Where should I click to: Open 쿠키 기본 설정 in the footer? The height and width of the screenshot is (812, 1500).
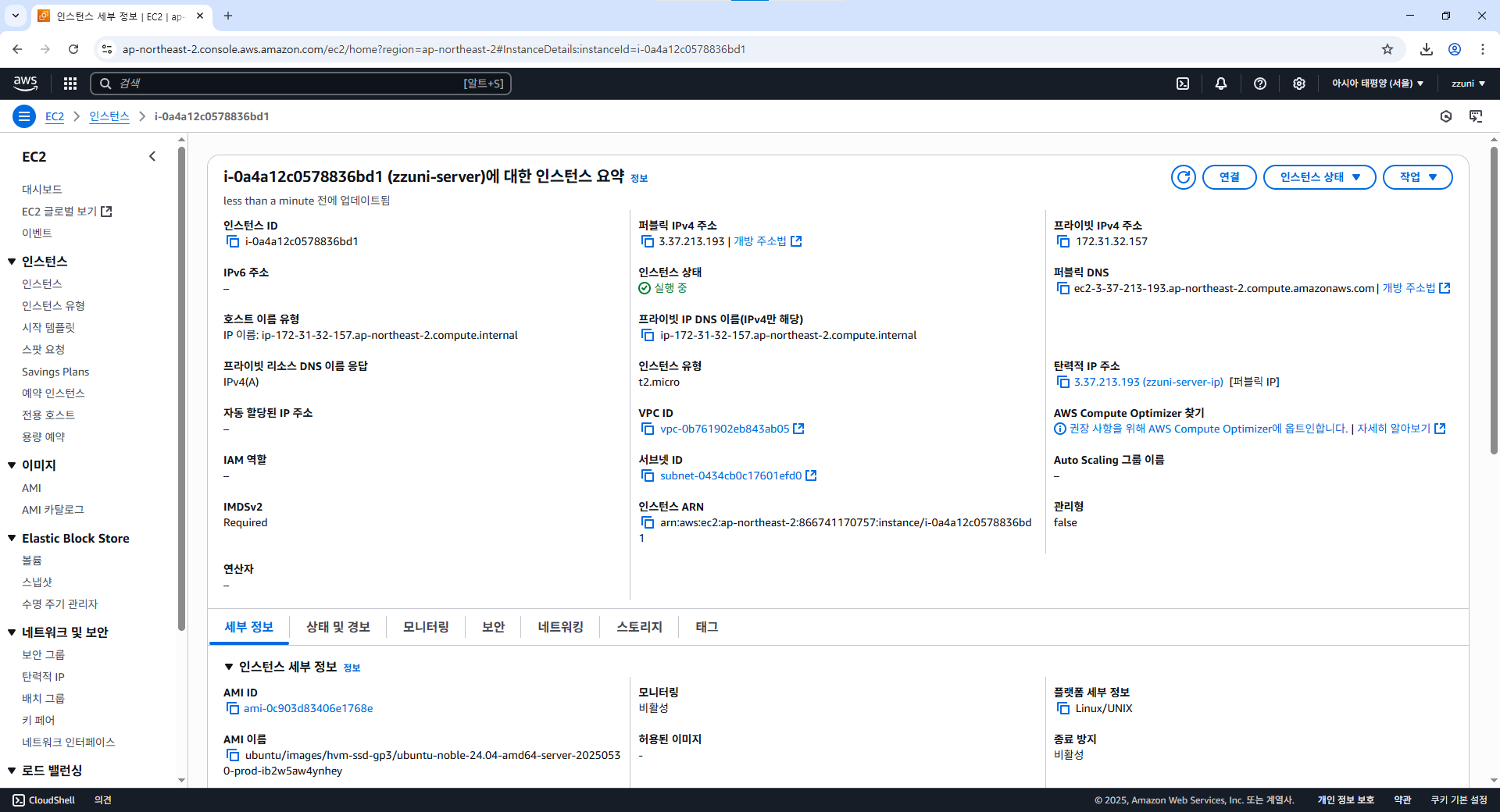click(x=1459, y=800)
